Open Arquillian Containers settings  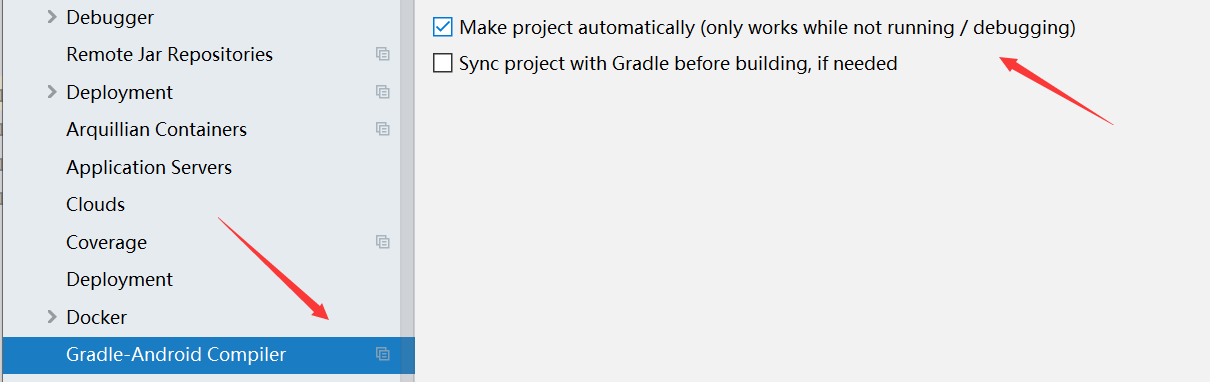click(156, 129)
